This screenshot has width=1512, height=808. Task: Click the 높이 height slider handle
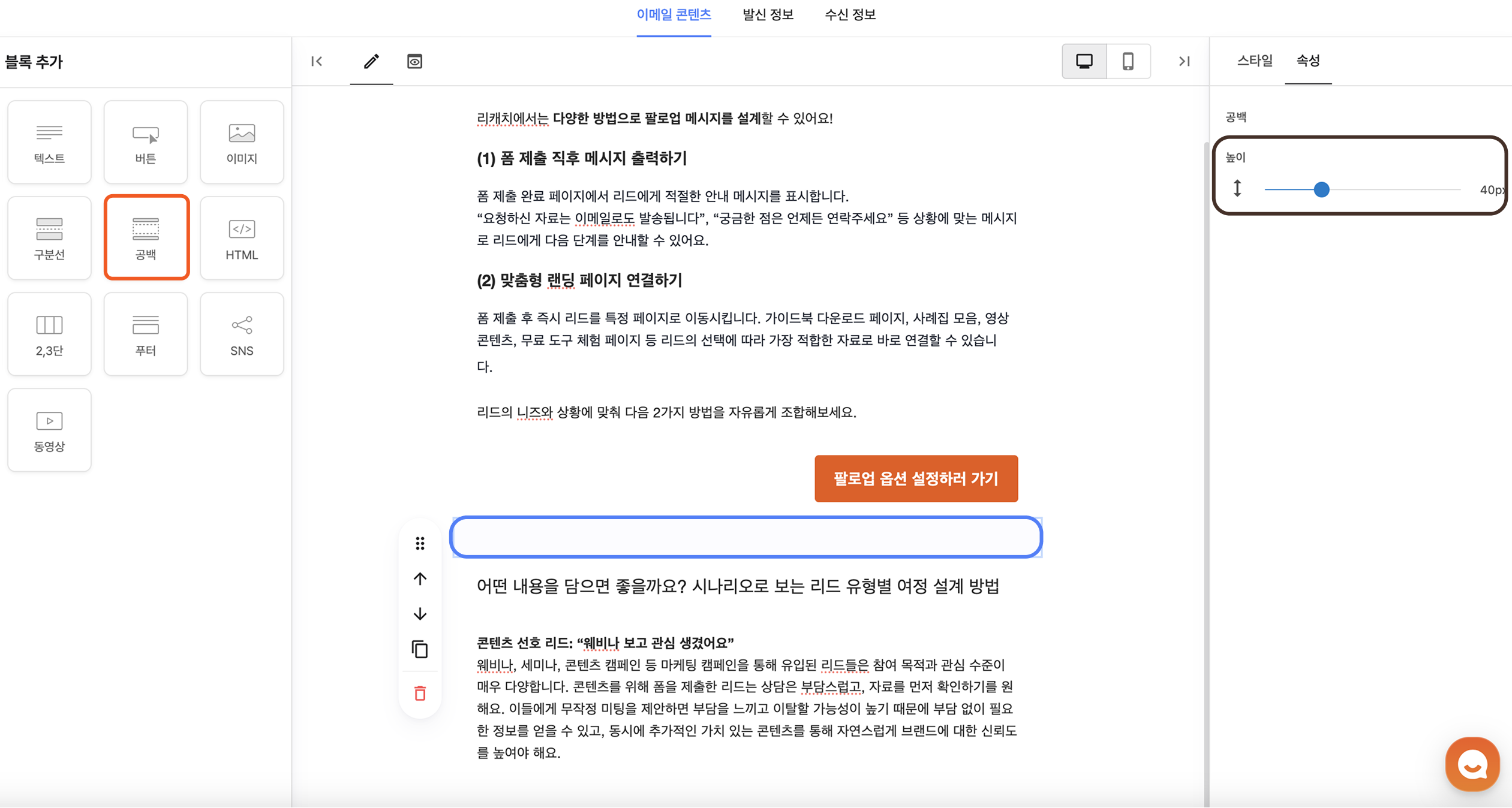point(1321,190)
